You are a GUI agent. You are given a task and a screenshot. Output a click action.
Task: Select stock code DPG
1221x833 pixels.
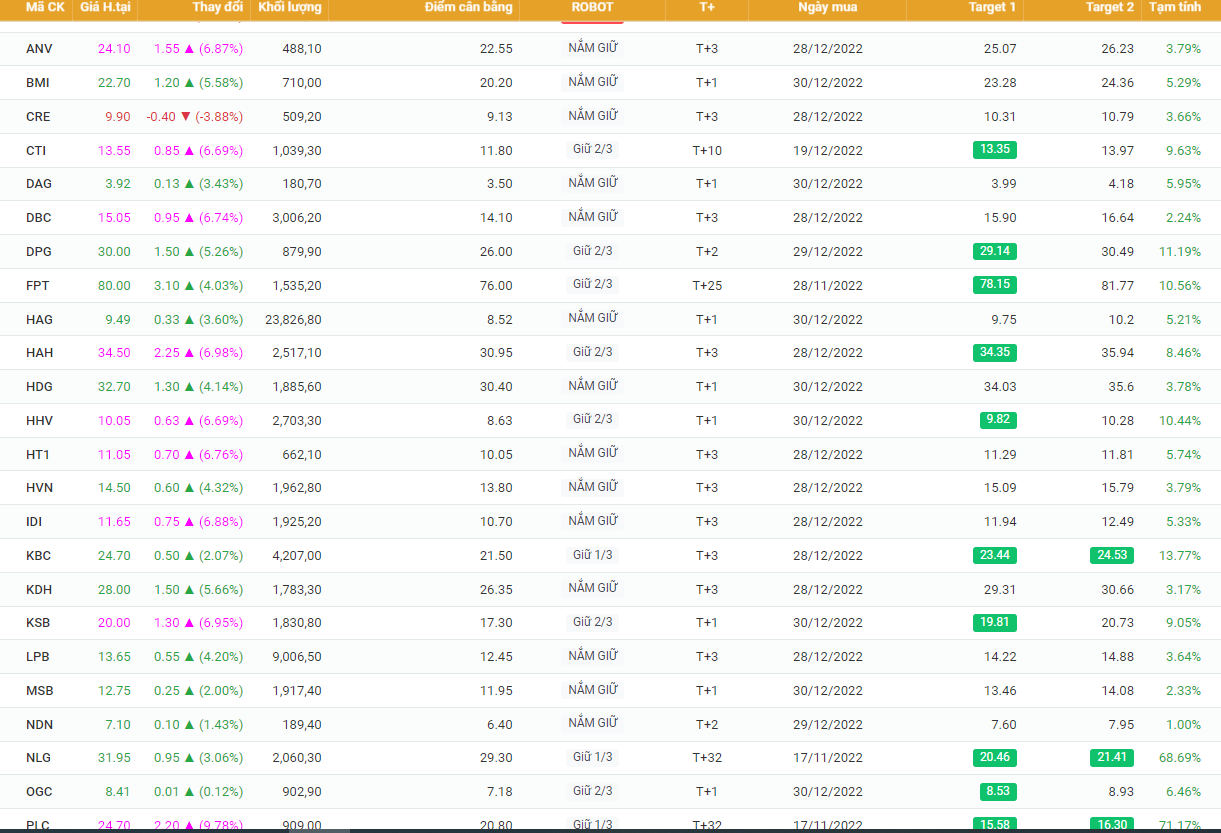(x=39, y=252)
